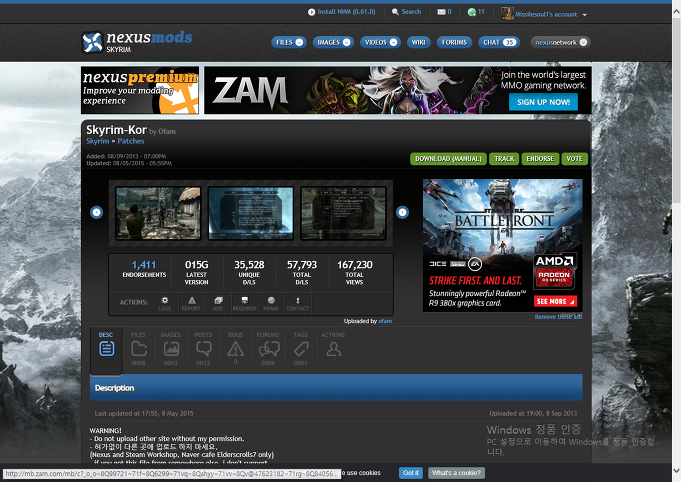Expand the Files menu dropdown

(299, 43)
